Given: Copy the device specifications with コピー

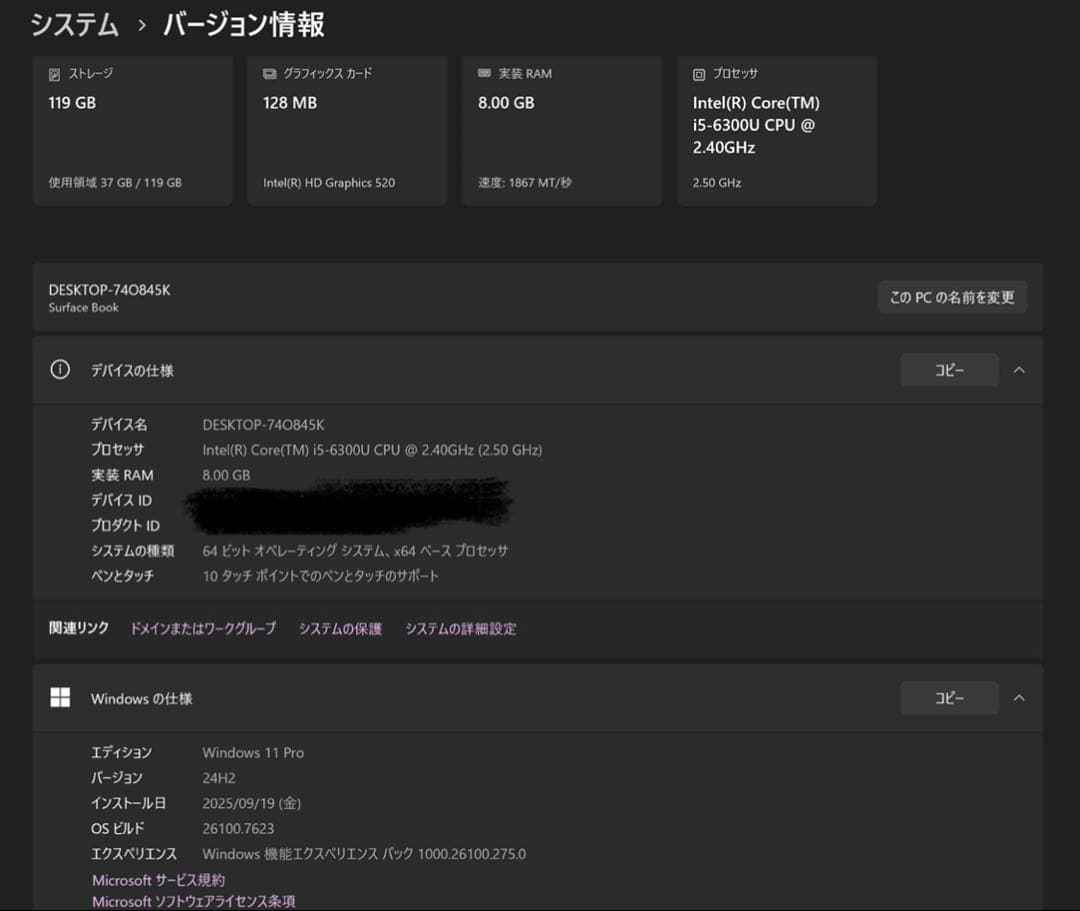Looking at the screenshot, I should (948, 370).
